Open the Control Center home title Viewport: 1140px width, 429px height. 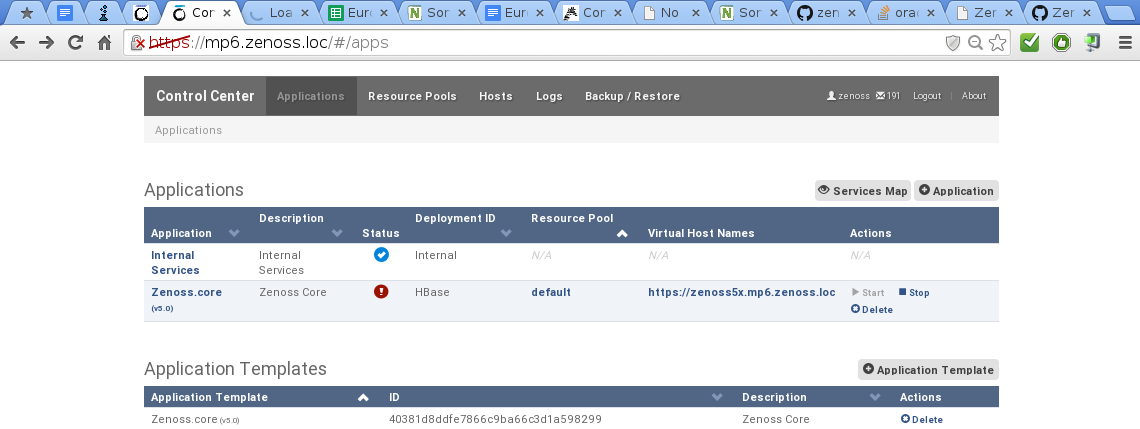205,96
